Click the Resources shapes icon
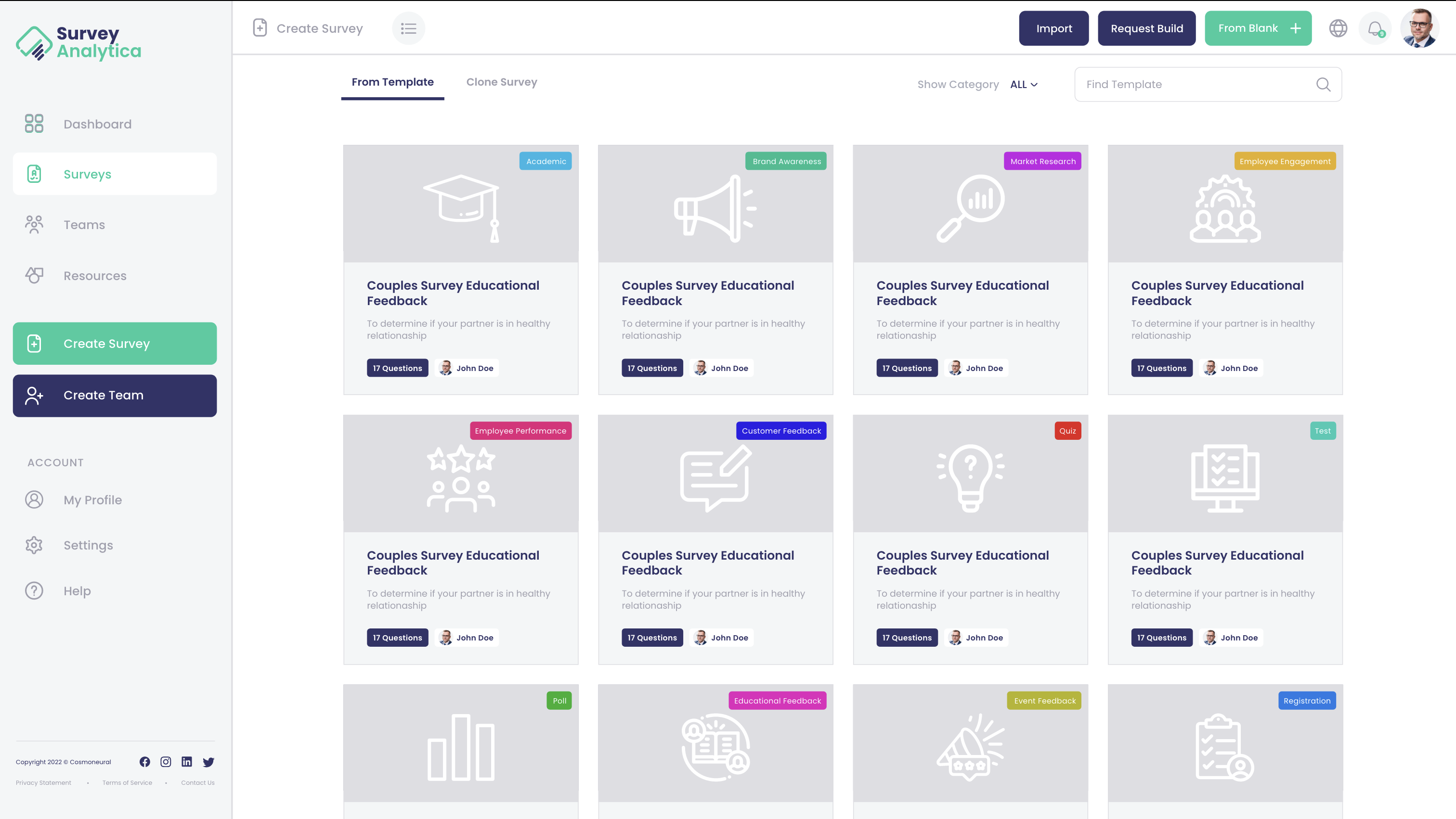 [34, 275]
